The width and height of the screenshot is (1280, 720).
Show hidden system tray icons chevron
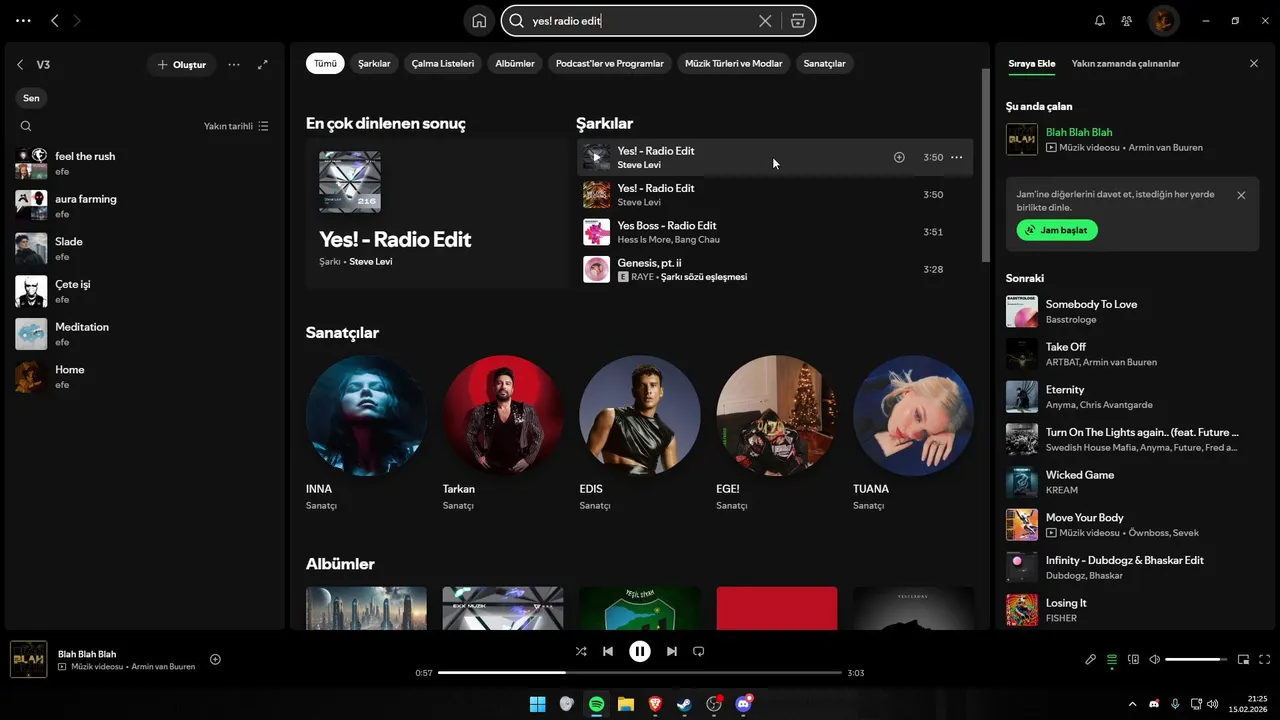(x=1132, y=704)
